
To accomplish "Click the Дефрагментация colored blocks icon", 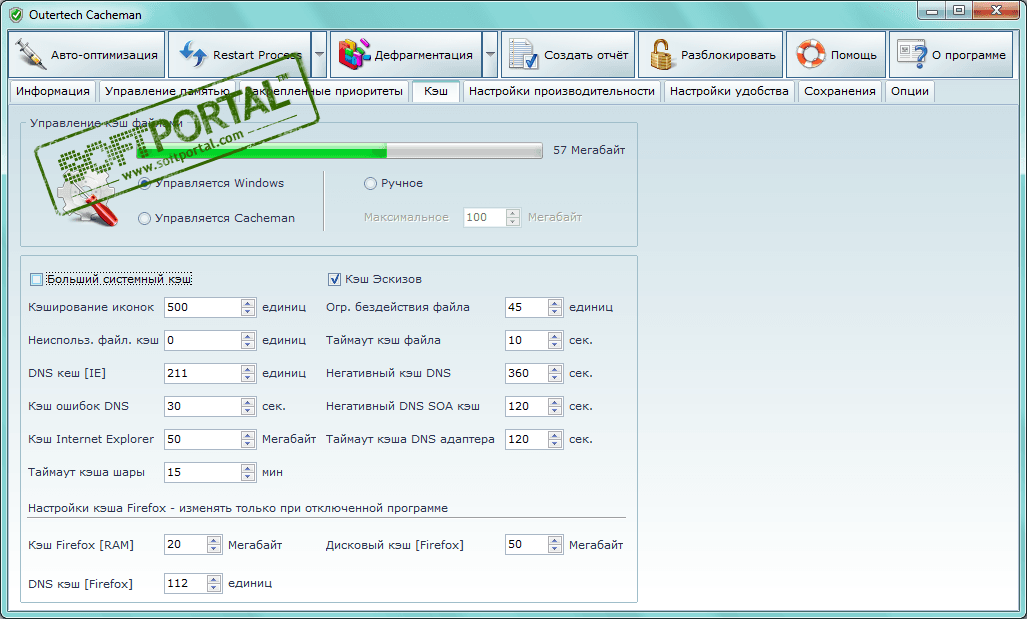I will [x=354, y=55].
